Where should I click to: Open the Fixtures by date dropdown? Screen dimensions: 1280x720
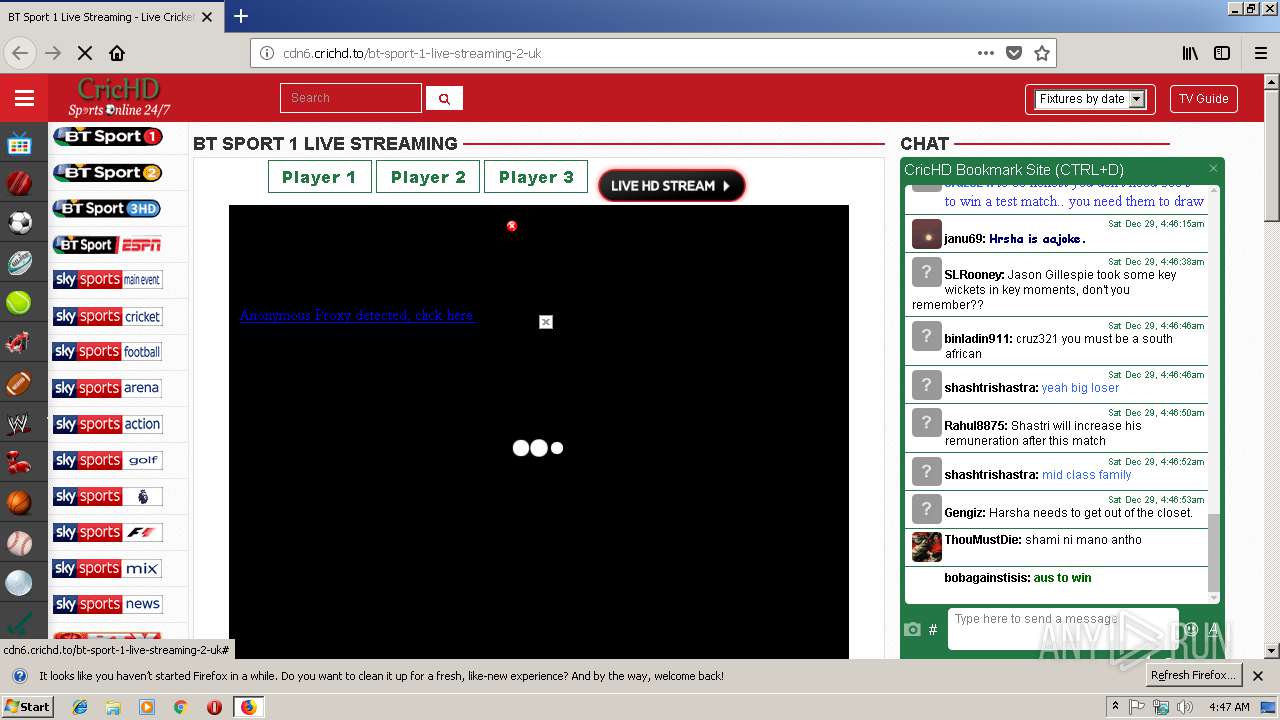tap(1090, 99)
